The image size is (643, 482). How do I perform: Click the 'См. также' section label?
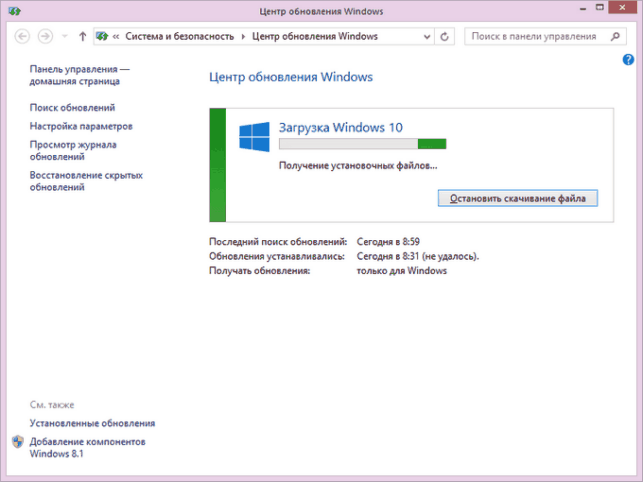[x=52, y=404]
